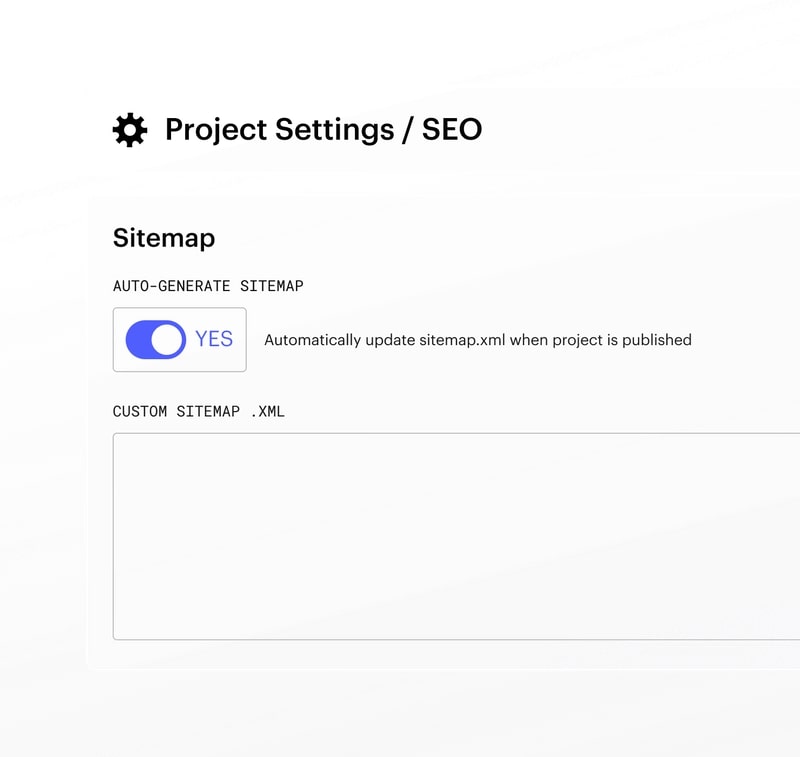Click the gear icon beside Project Settings
The width and height of the screenshot is (800, 757).
point(129,129)
